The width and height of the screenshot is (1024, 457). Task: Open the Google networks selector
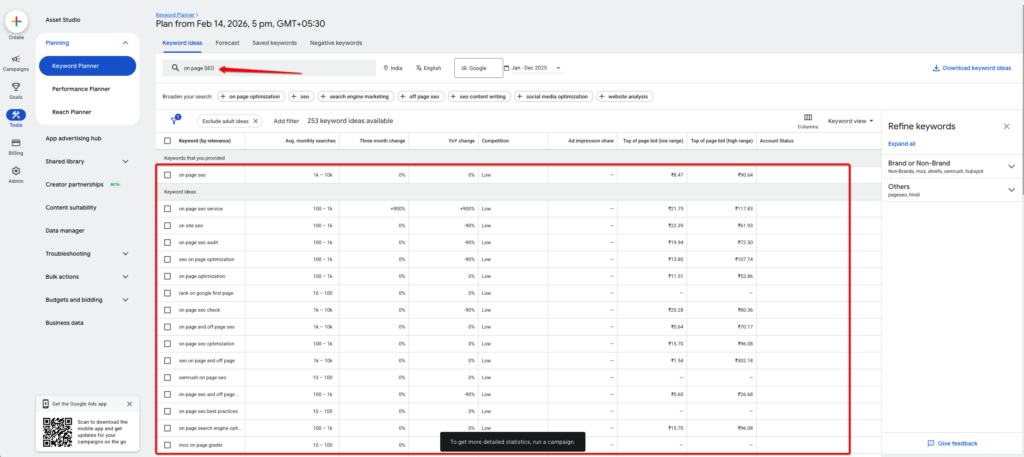click(479, 68)
